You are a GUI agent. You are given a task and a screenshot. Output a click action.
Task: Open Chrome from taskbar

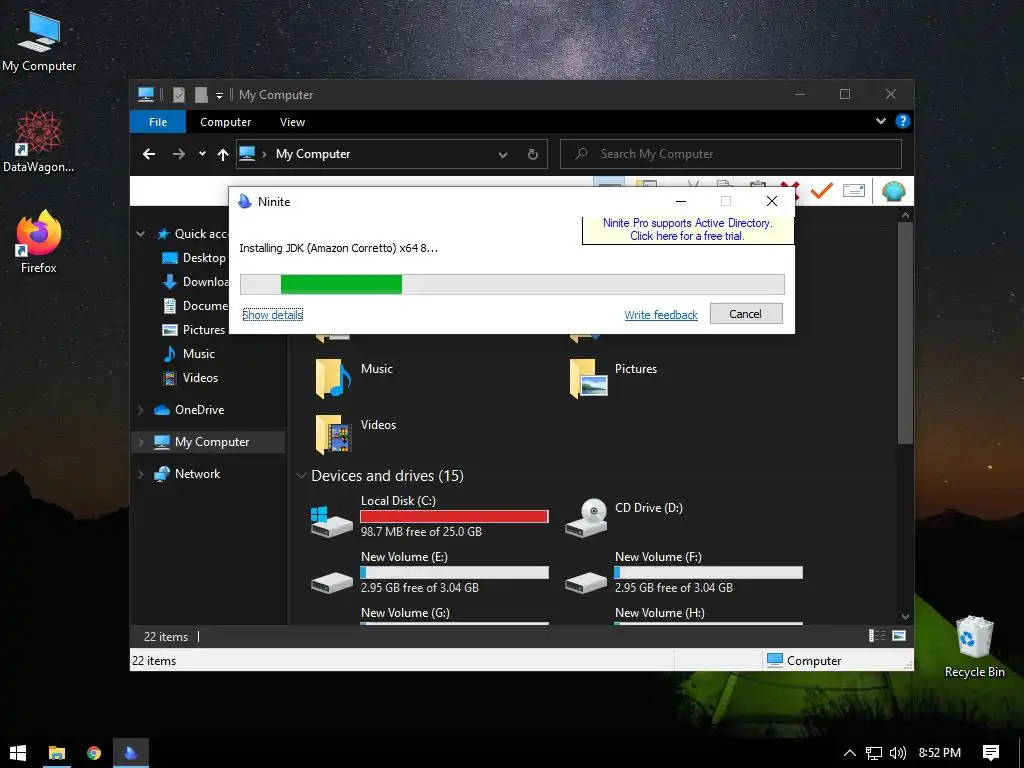pyautogui.click(x=94, y=753)
